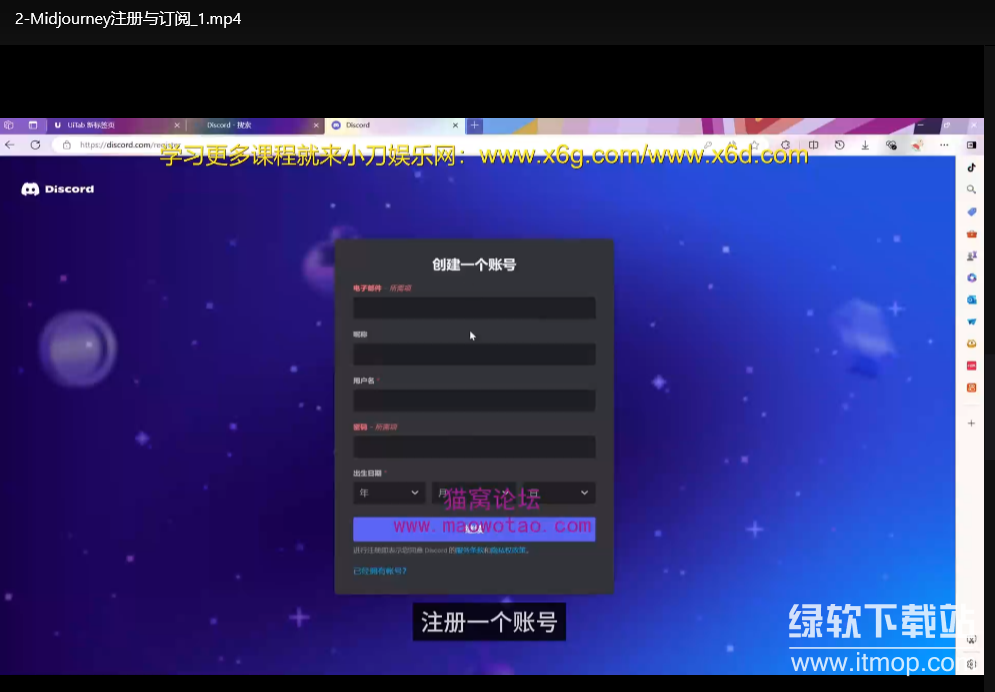Open Microsoft 365 icon in sidebar

(x=972, y=277)
